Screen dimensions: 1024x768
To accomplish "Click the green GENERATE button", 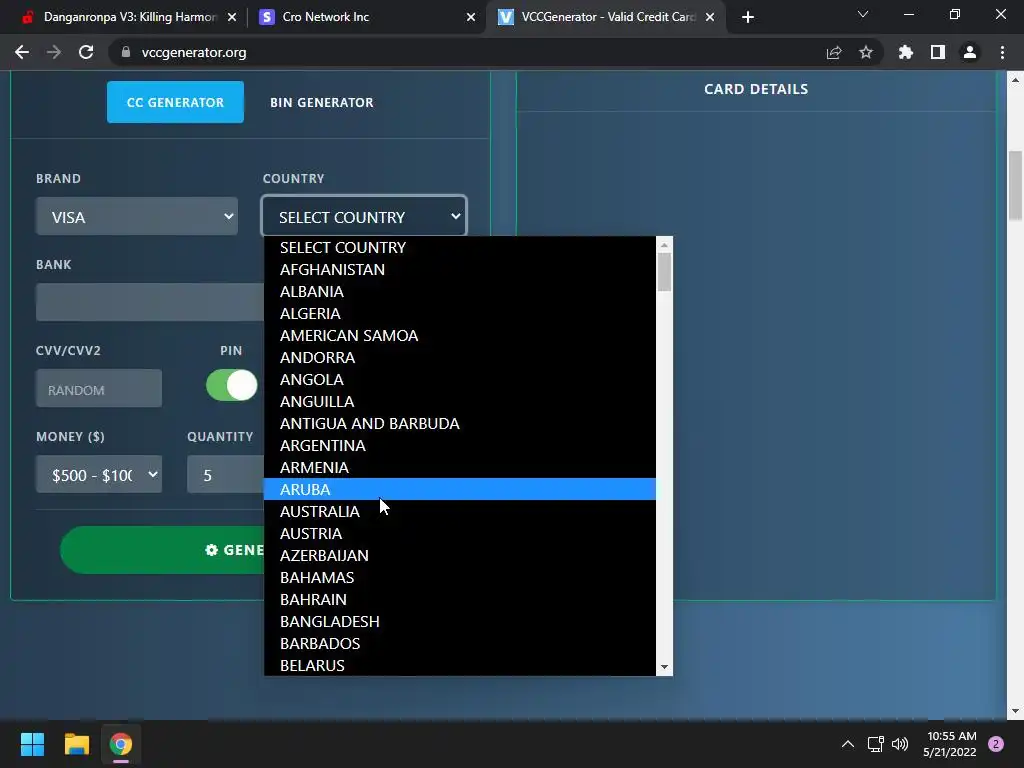I will tap(162, 550).
